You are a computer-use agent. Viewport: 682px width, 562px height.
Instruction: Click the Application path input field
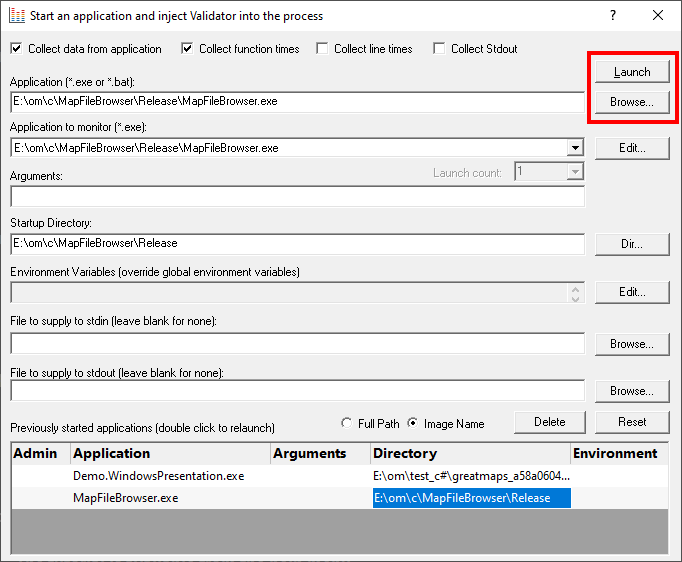click(x=298, y=102)
